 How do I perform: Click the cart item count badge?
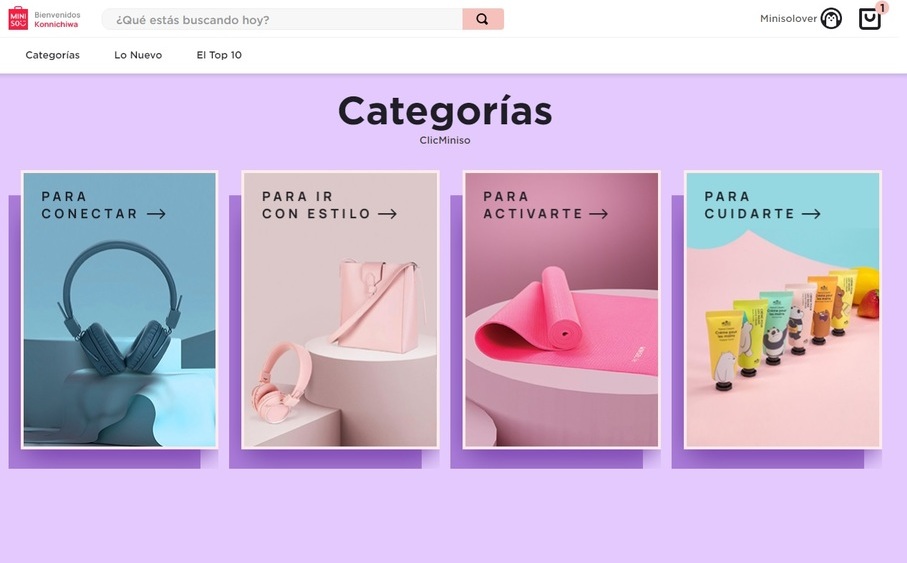(x=881, y=8)
